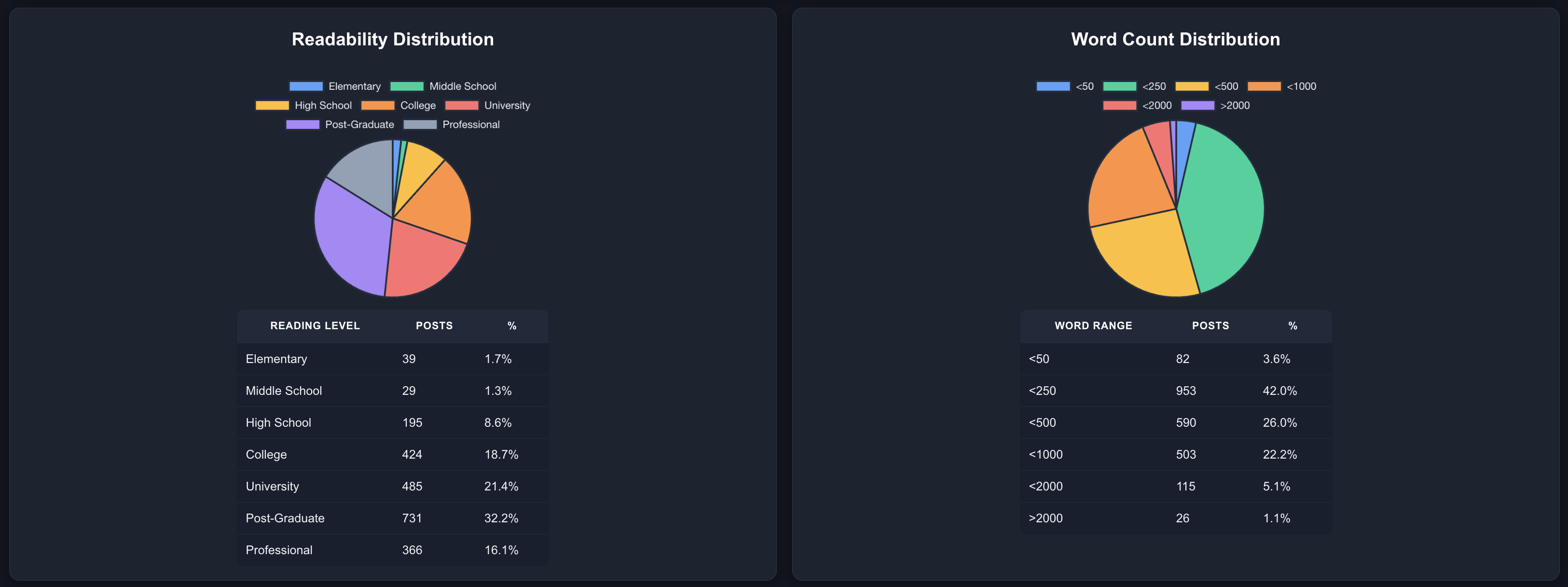Viewport: 1568px width, 587px height.
Task: Select the Post-Graduate table row
Action: [393, 518]
